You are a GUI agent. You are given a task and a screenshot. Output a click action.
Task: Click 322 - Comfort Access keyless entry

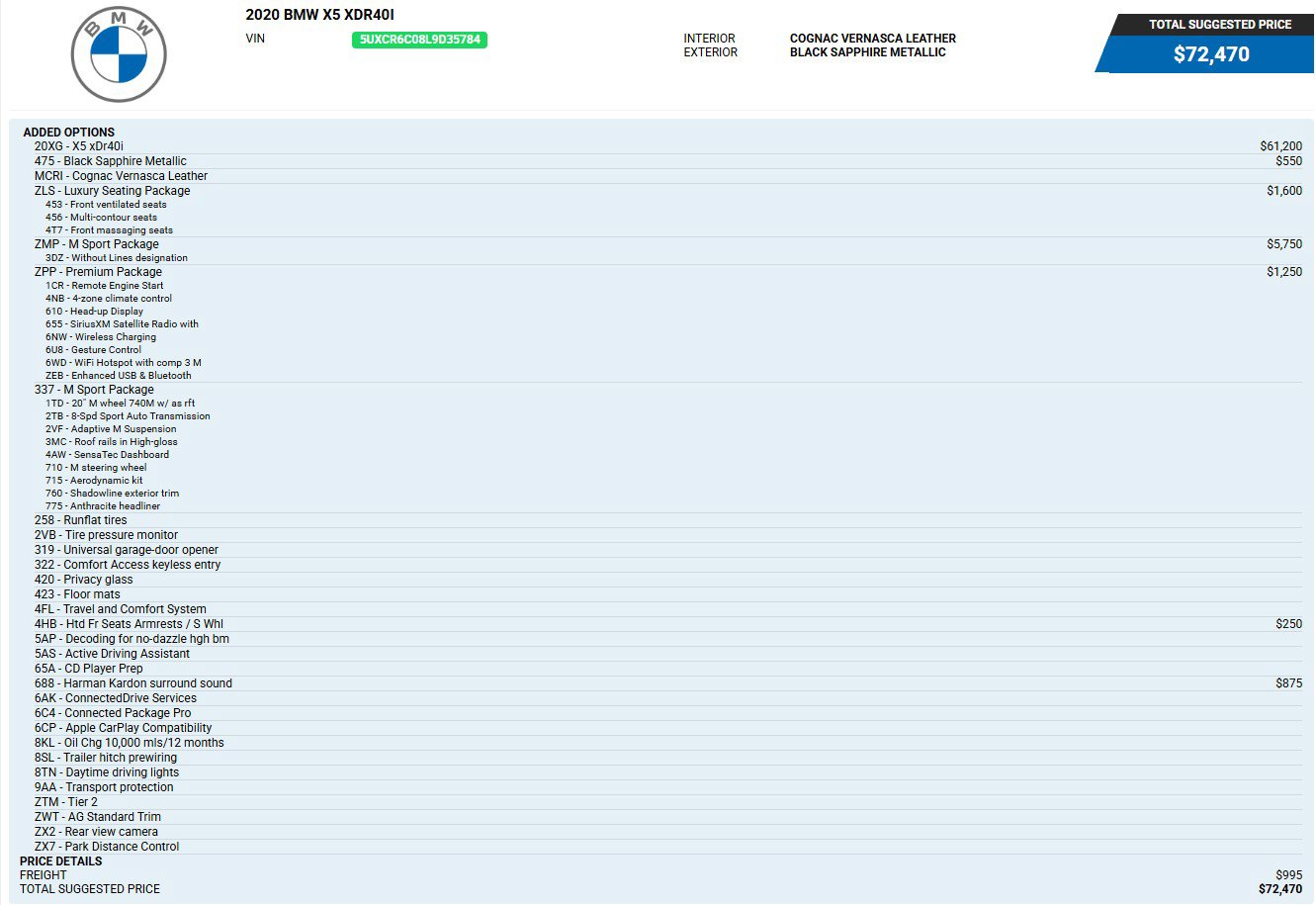pos(128,565)
